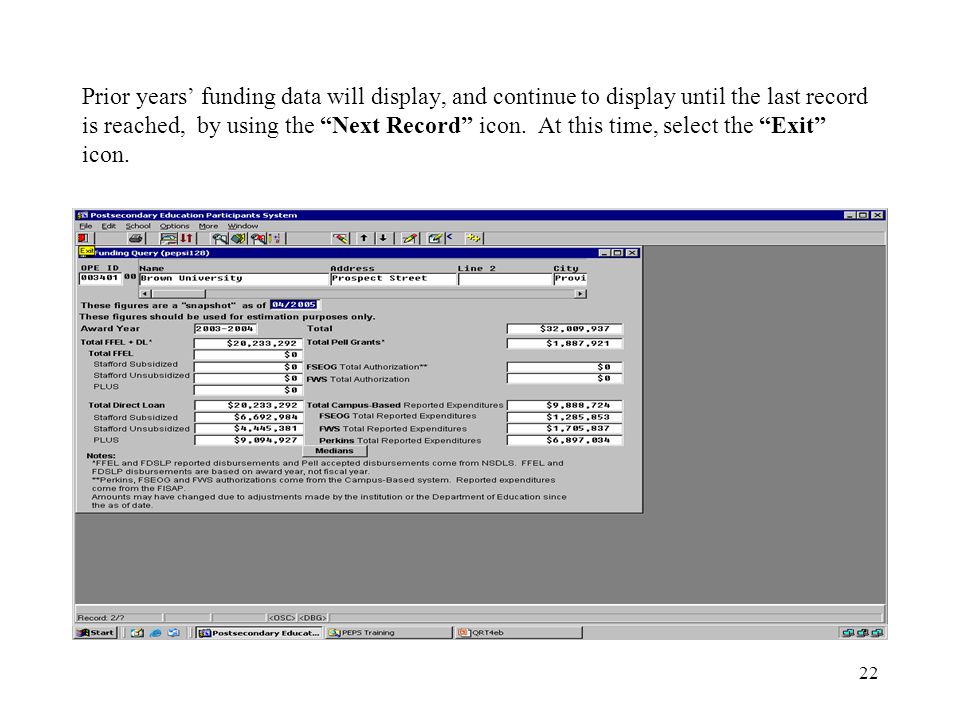Click the <OSC> status bar indicator

point(282,618)
